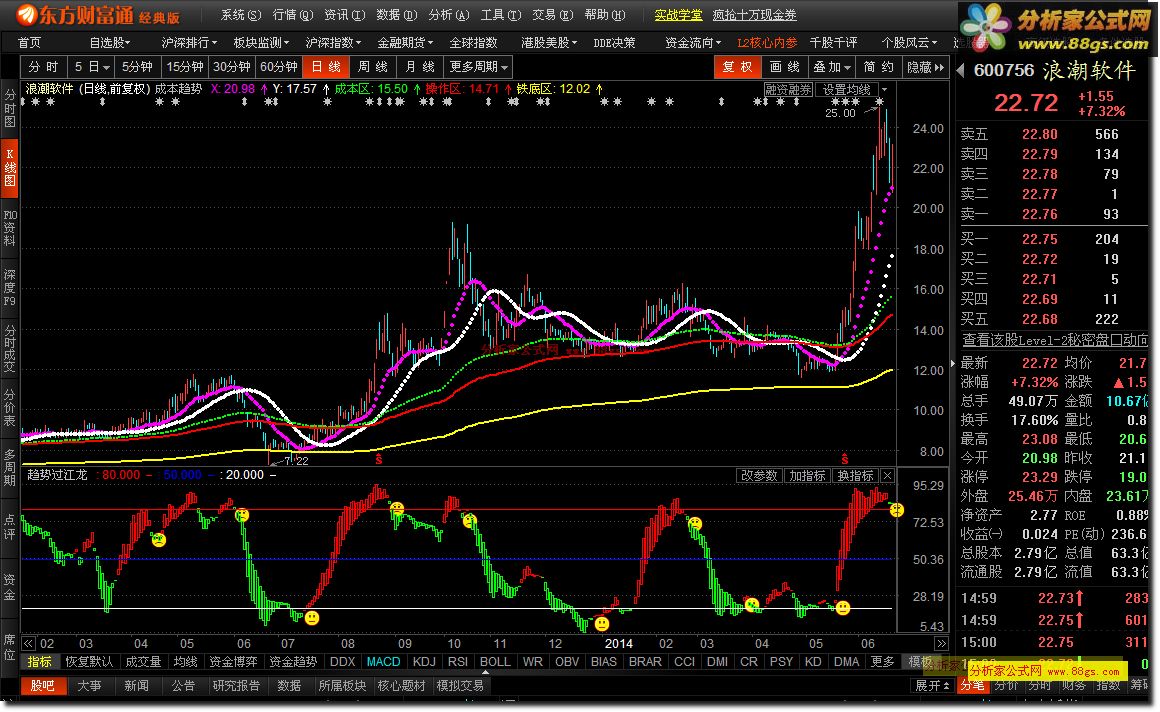Open the 疯抢十万现金券 link
The height and width of the screenshot is (712, 1160).
pos(755,15)
